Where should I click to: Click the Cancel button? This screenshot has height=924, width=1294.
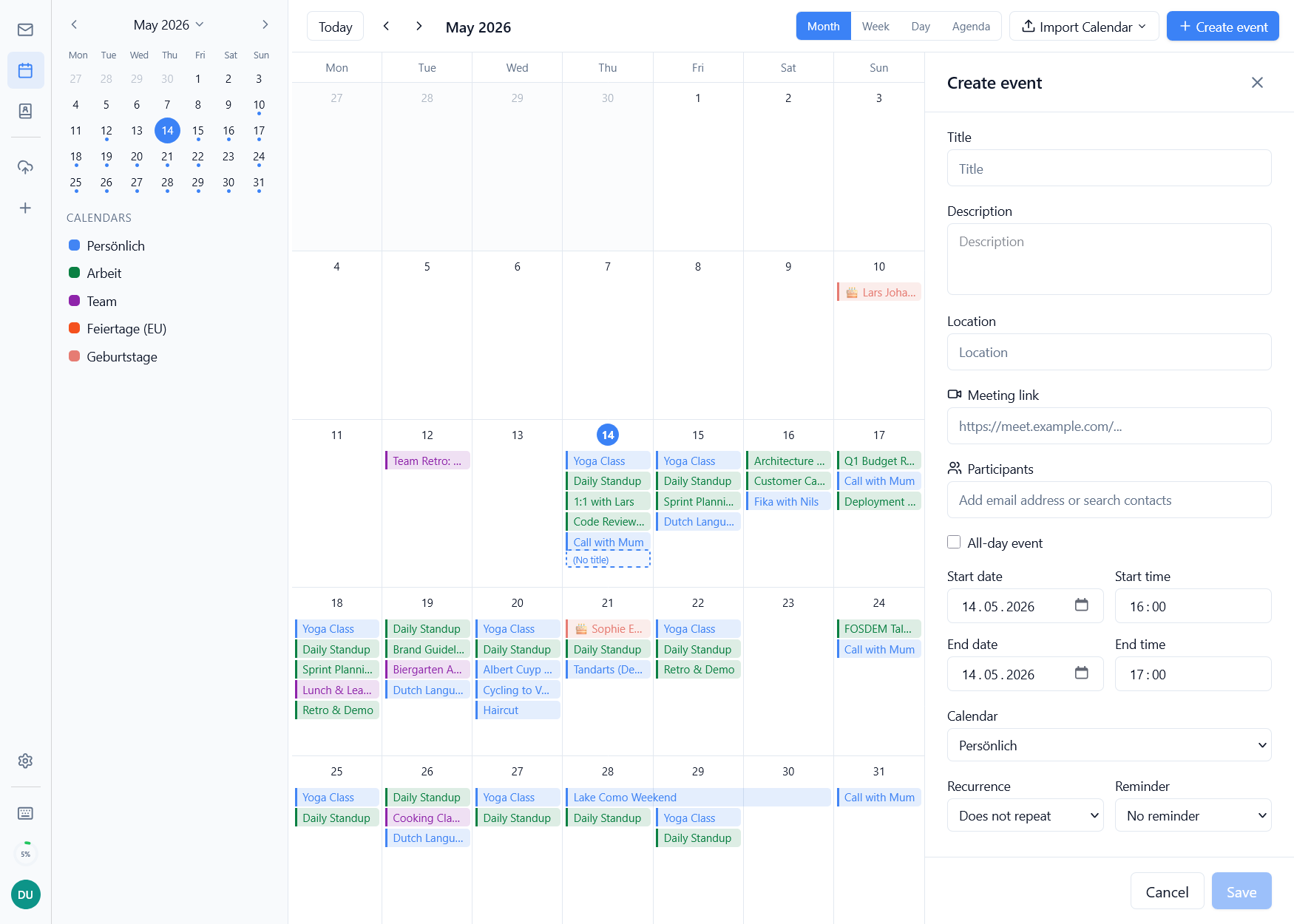[x=1167, y=891]
